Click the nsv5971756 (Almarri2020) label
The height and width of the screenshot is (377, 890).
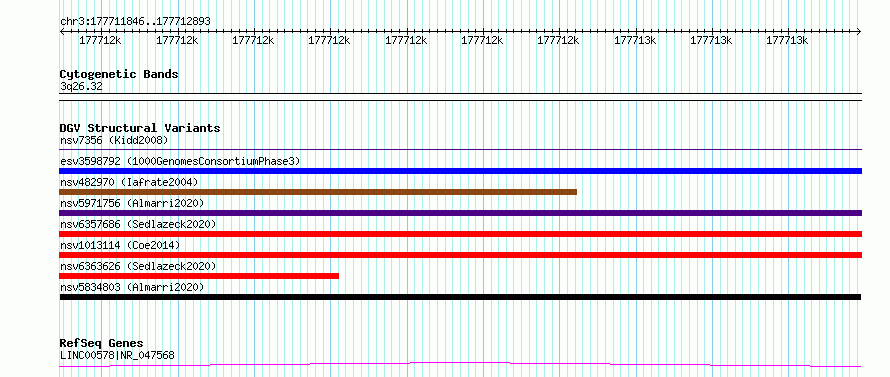[x=132, y=203]
